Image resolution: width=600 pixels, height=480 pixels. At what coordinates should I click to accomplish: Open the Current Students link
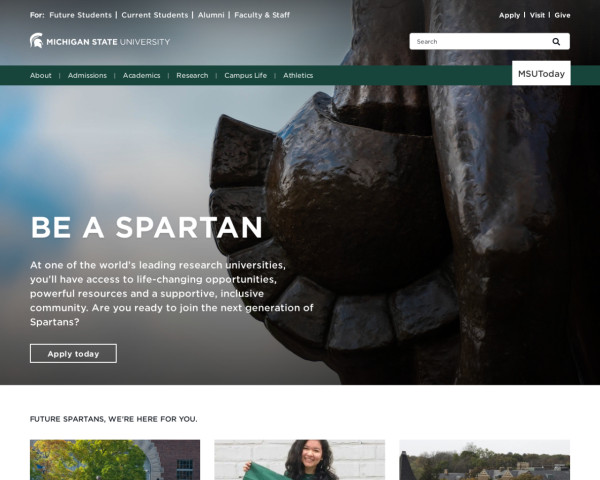pos(155,15)
